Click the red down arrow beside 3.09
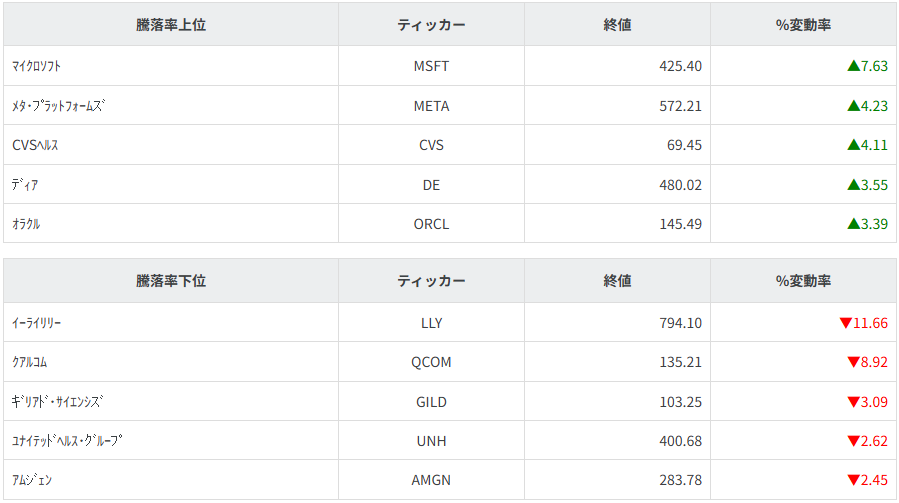This screenshot has height=503, width=899. [853, 402]
